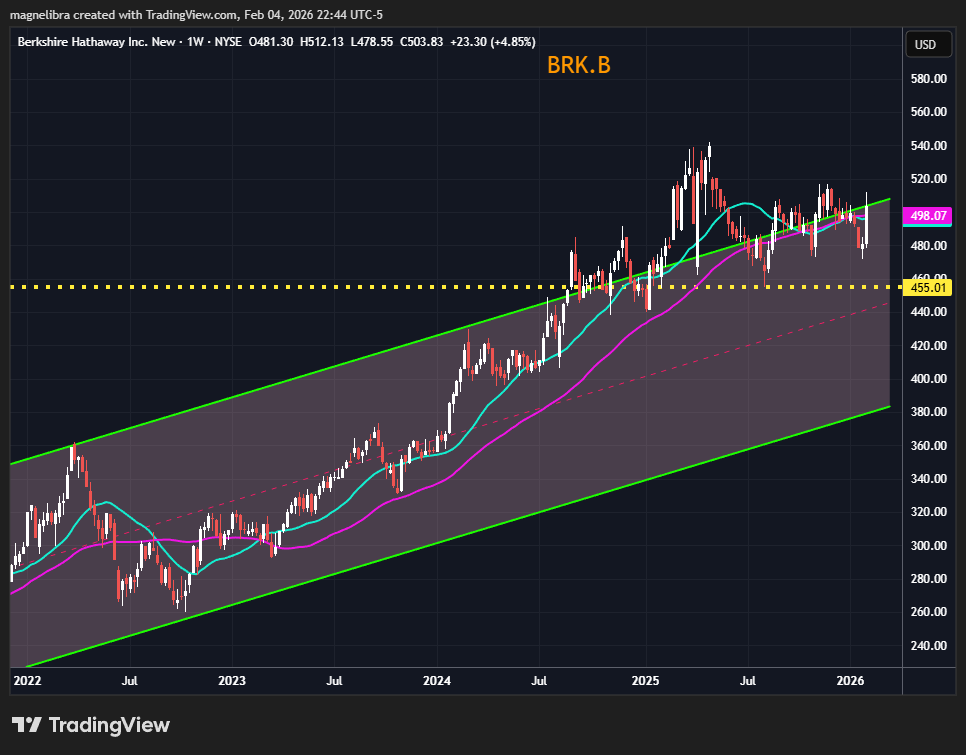Click the Jul label between 2024 and 2025
The image size is (966, 755).
[539, 681]
